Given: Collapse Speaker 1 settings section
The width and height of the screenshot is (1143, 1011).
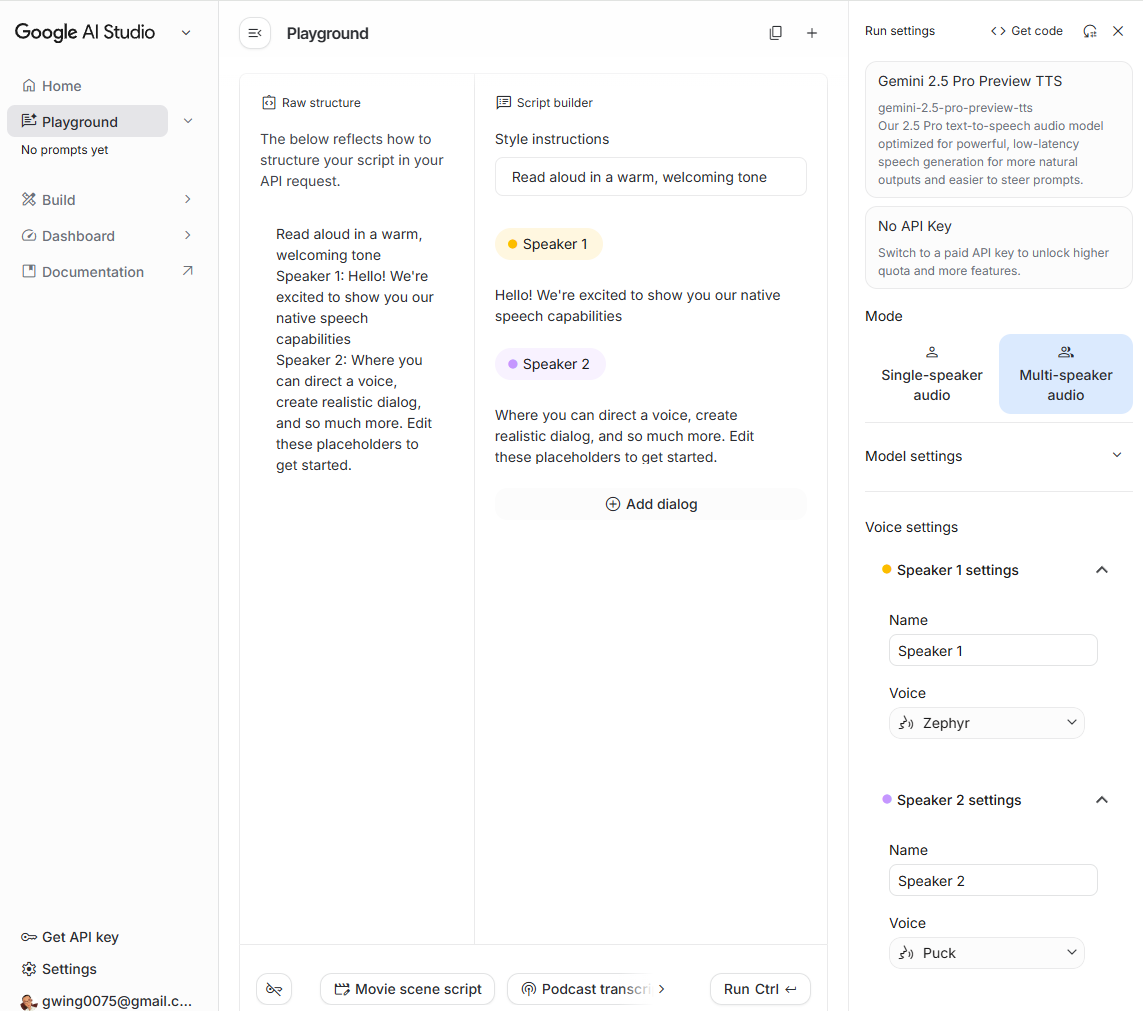Looking at the screenshot, I should point(1101,570).
